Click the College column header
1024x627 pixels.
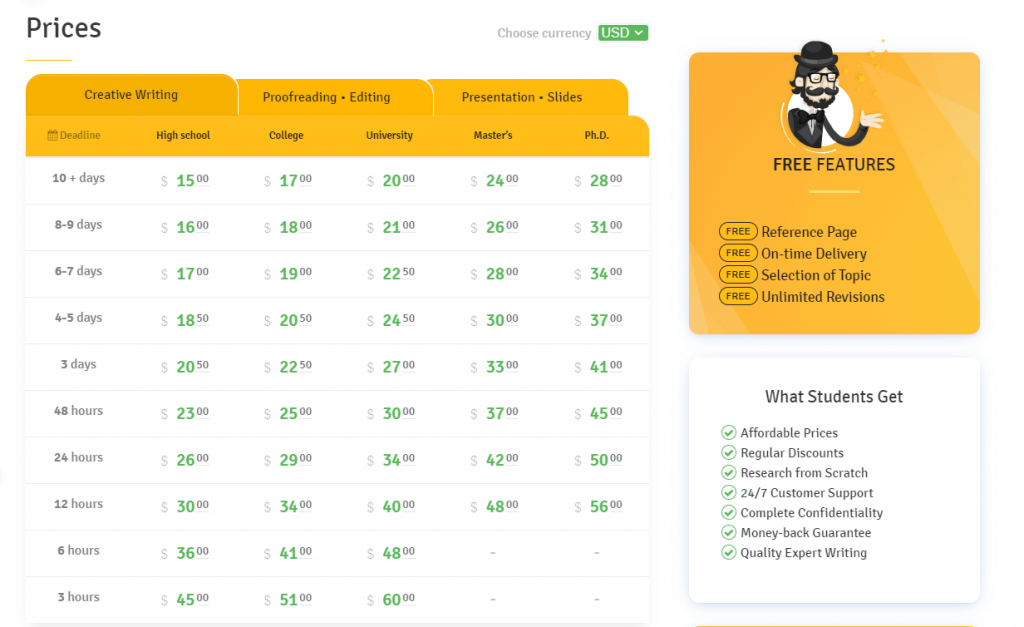tap(286, 135)
